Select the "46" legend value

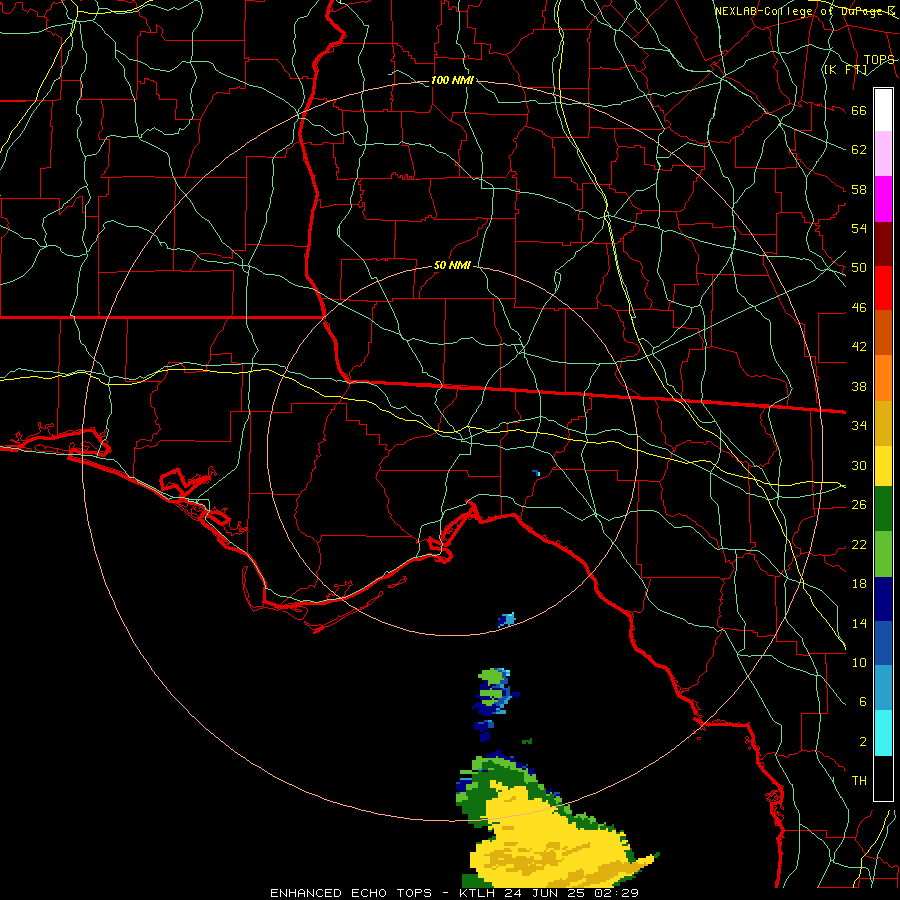(859, 307)
